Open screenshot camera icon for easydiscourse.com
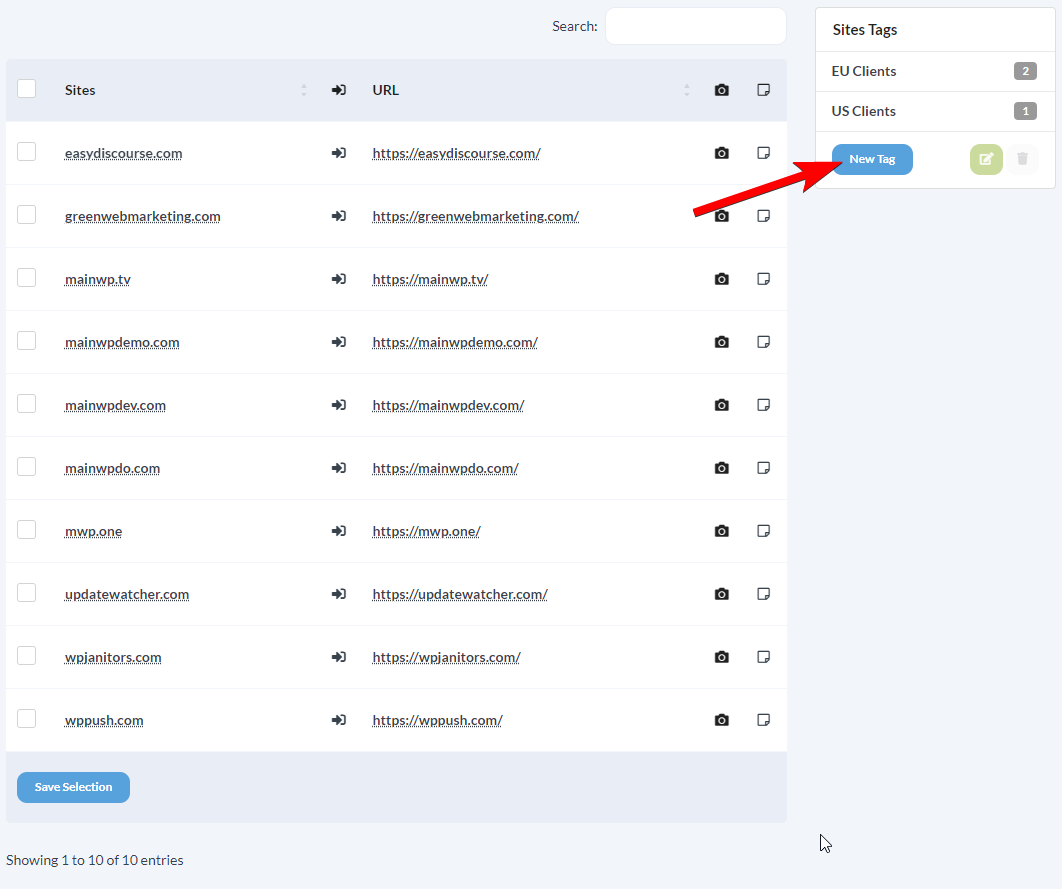Viewport: 1062px width, 889px height. pos(721,153)
